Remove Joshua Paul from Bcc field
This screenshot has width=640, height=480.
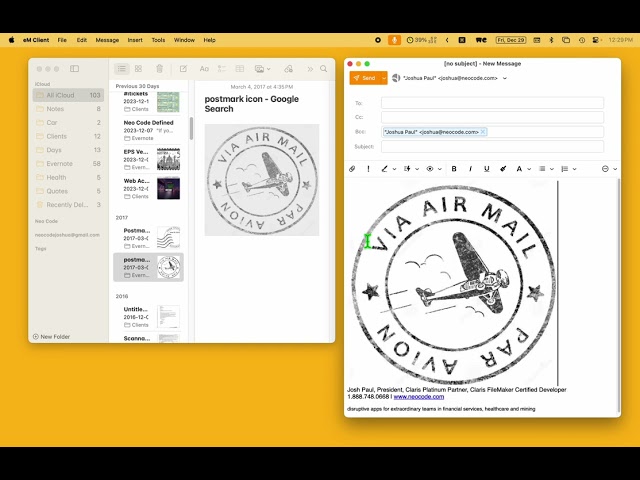483,132
